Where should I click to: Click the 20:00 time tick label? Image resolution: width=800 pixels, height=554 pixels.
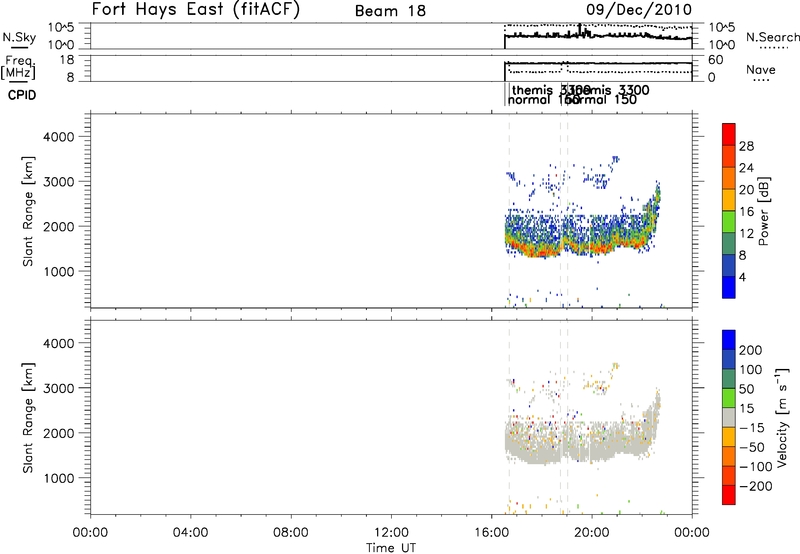pos(592,533)
